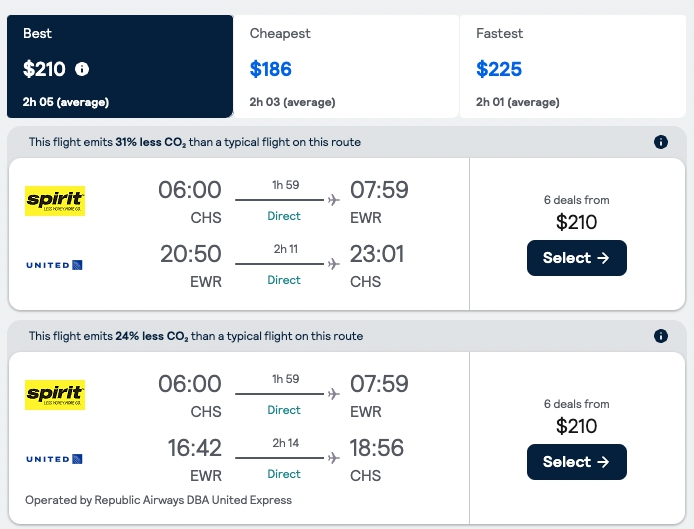
Task: Click Spirit logo in second flight card
Action: point(55,395)
